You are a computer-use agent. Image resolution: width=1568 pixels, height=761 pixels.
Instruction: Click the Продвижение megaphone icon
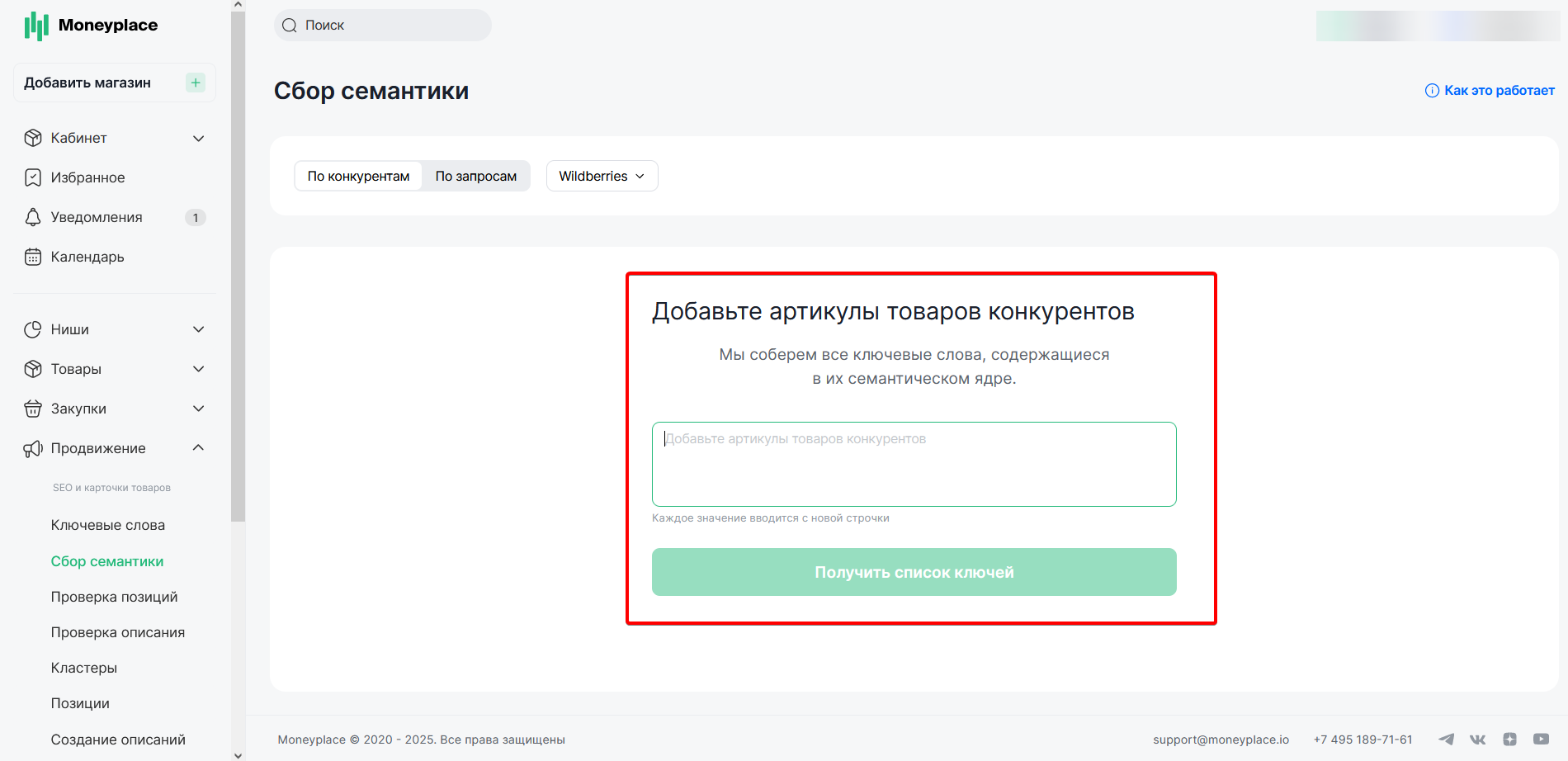[x=33, y=448]
